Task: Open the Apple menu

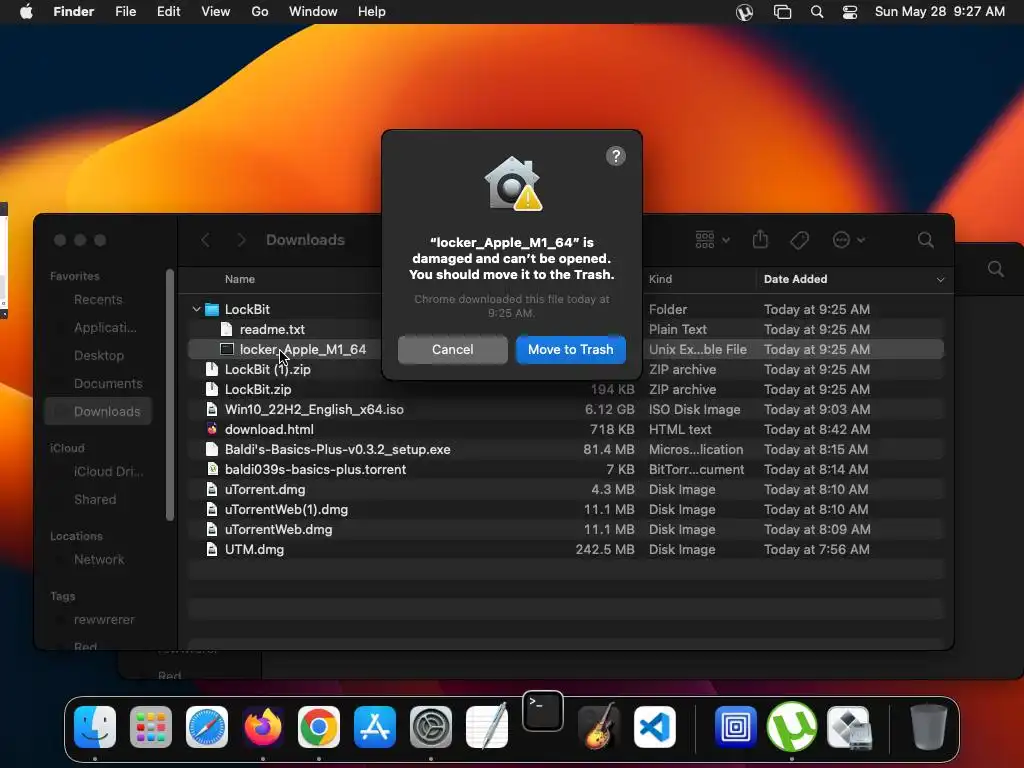Action: [26, 12]
